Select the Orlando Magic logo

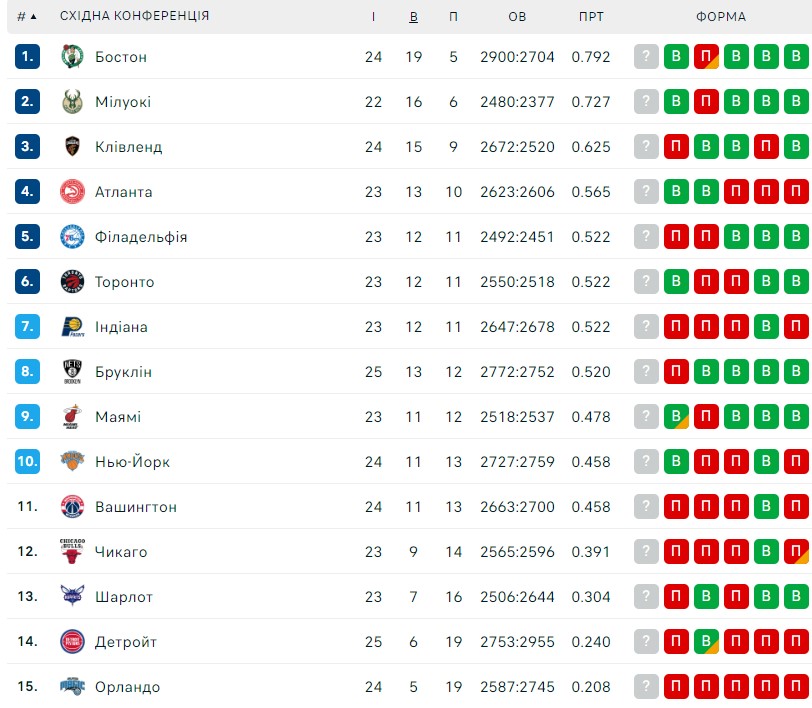coord(72,686)
